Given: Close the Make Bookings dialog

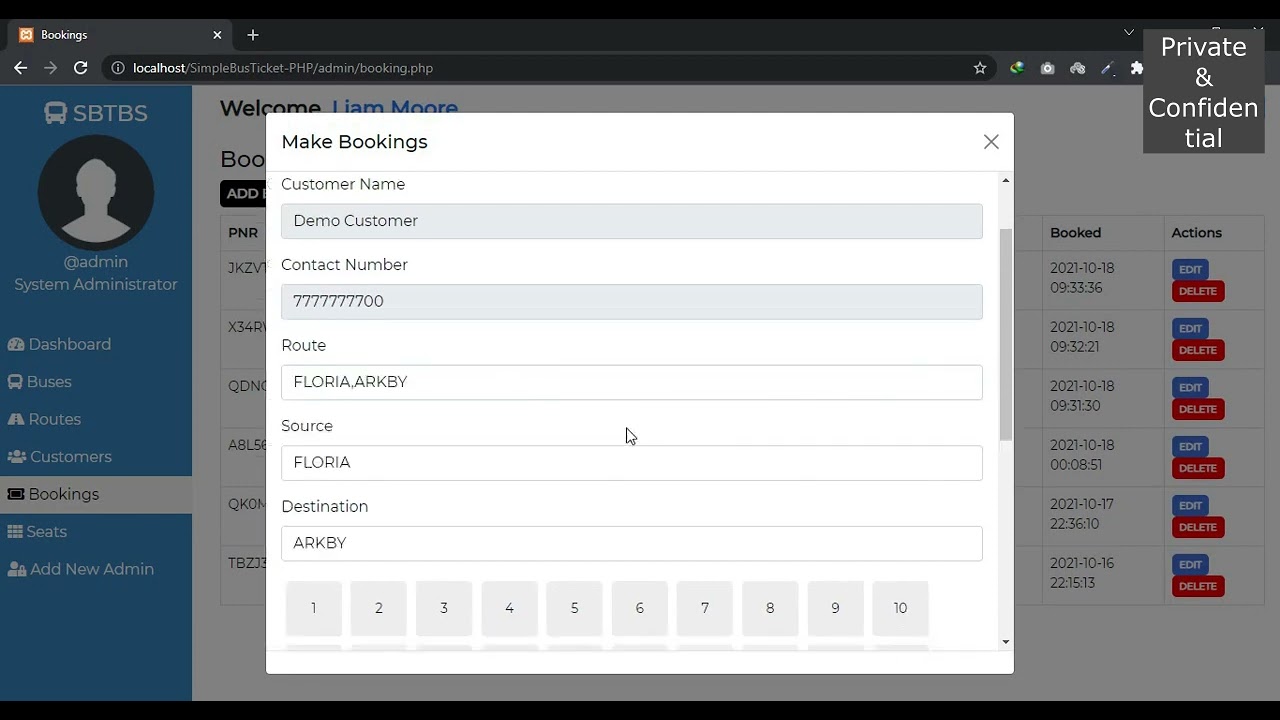Looking at the screenshot, I should (x=991, y=142).
